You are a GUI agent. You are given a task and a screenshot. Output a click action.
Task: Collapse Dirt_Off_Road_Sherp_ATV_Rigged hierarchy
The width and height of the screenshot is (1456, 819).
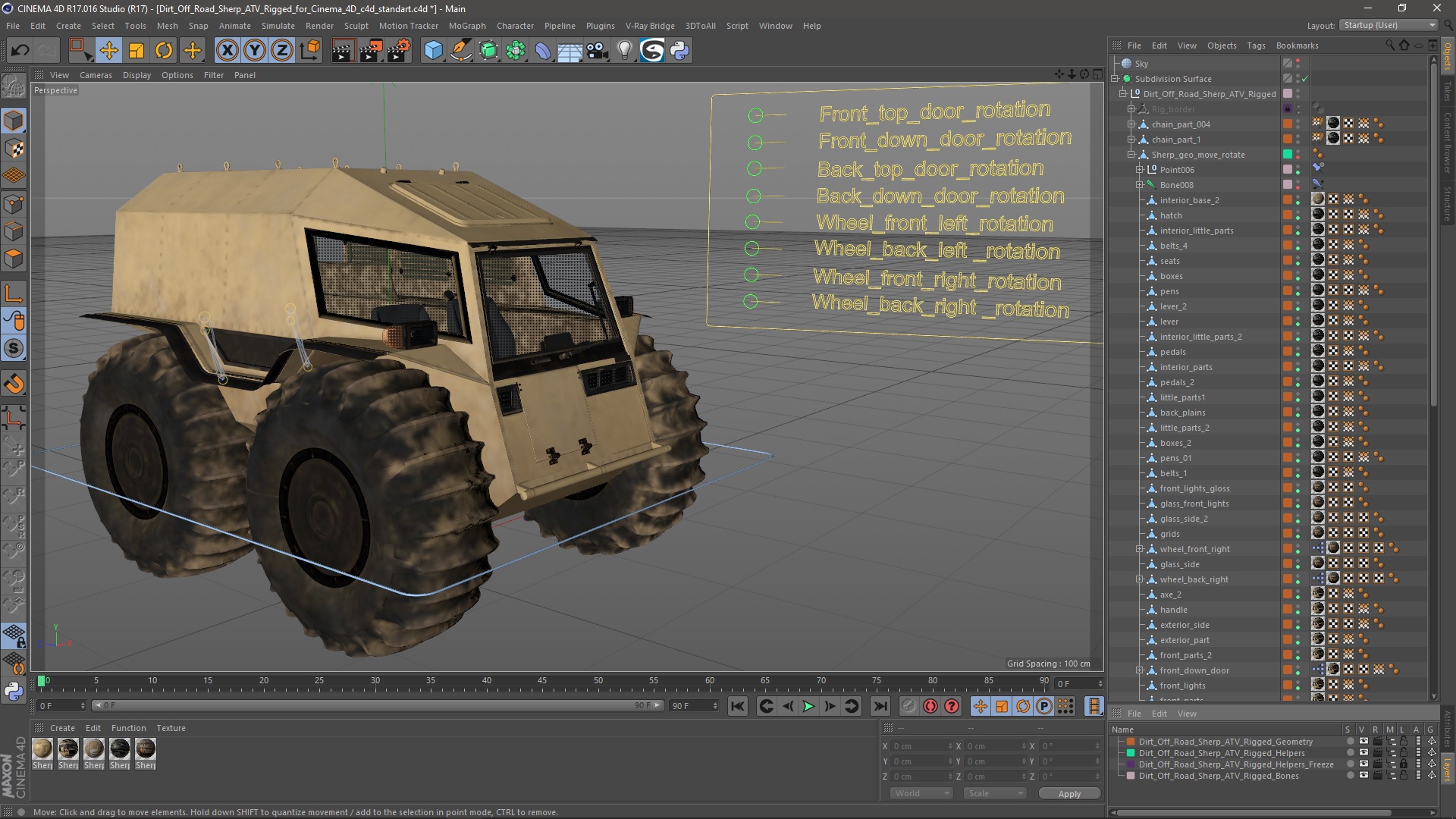pyautogui.click(x=1123, y=94)
